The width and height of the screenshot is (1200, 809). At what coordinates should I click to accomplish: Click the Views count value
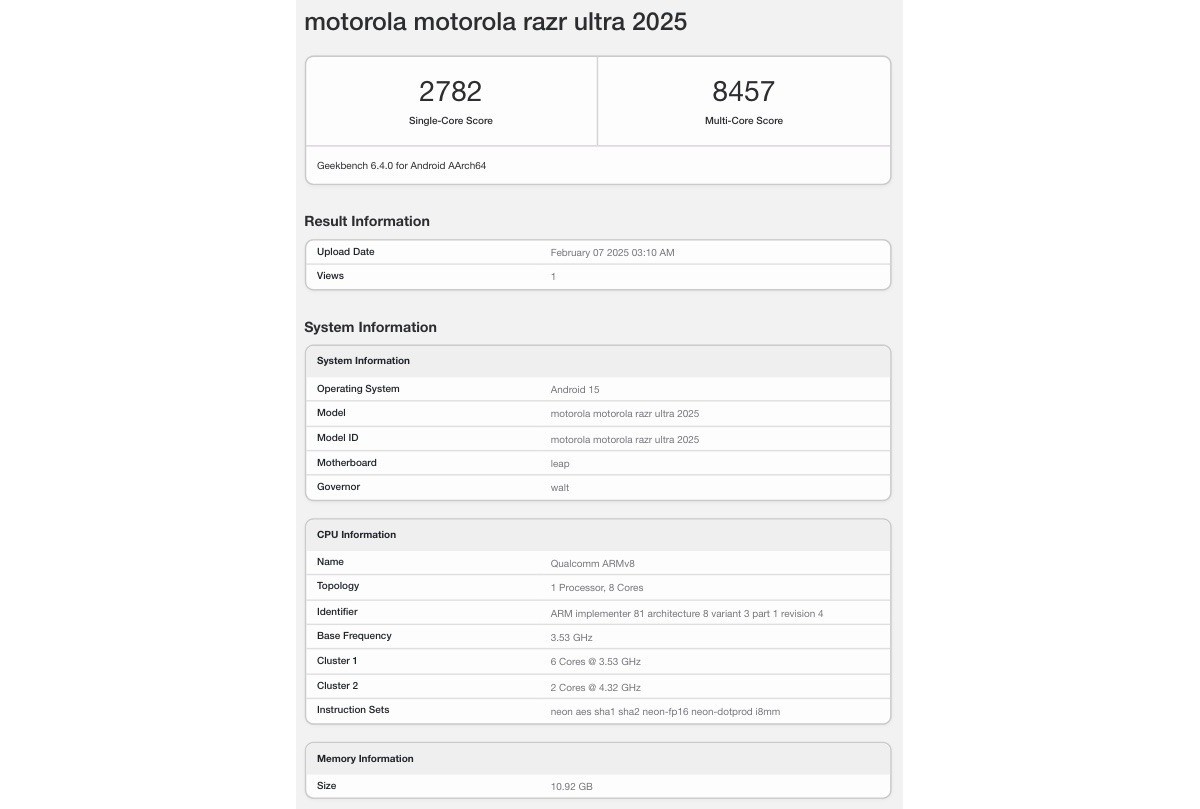tap(552, 276)
